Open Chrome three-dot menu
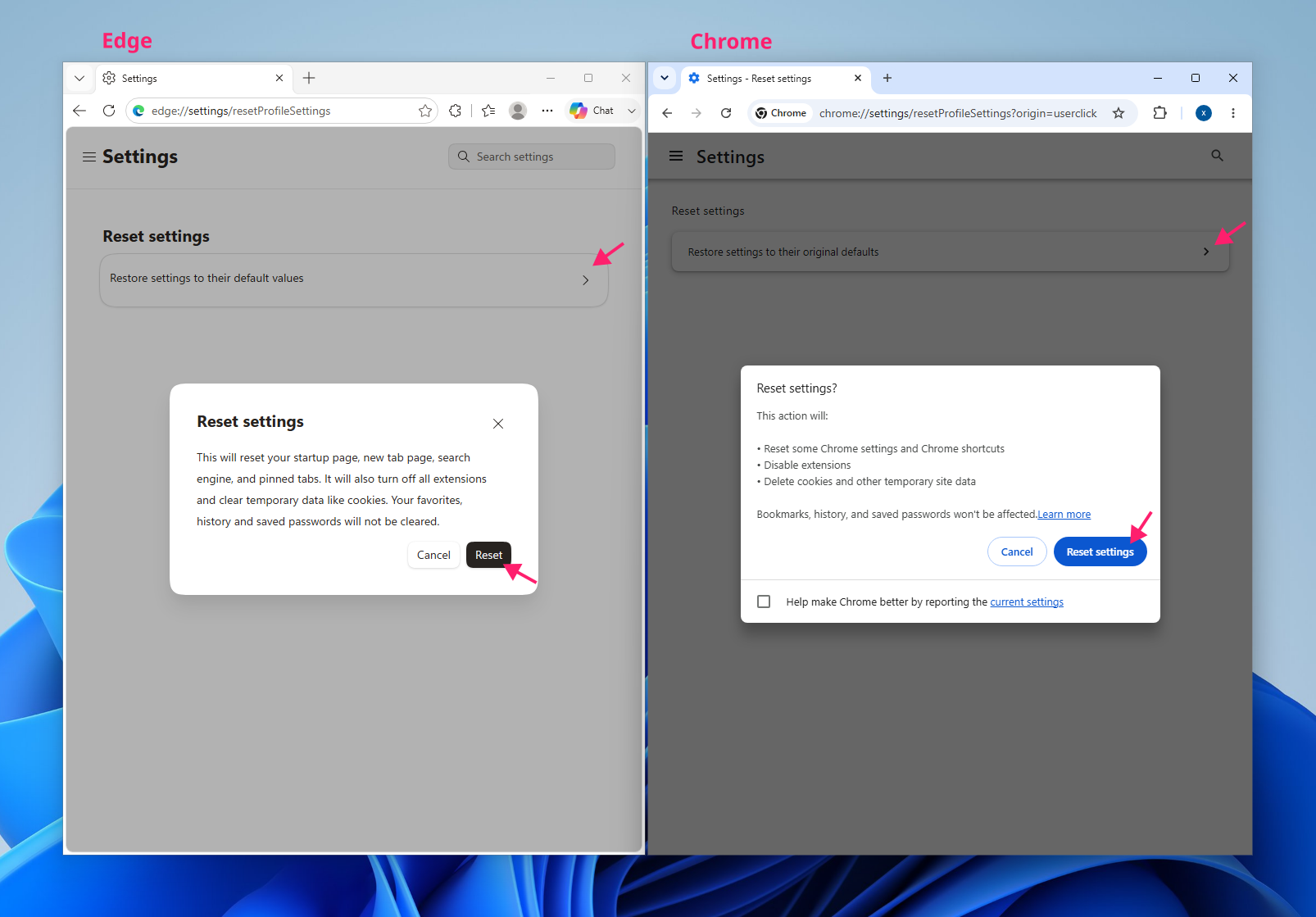Image resolution: width=1316 pixels, height=917 pixels. coord(1233,113)
